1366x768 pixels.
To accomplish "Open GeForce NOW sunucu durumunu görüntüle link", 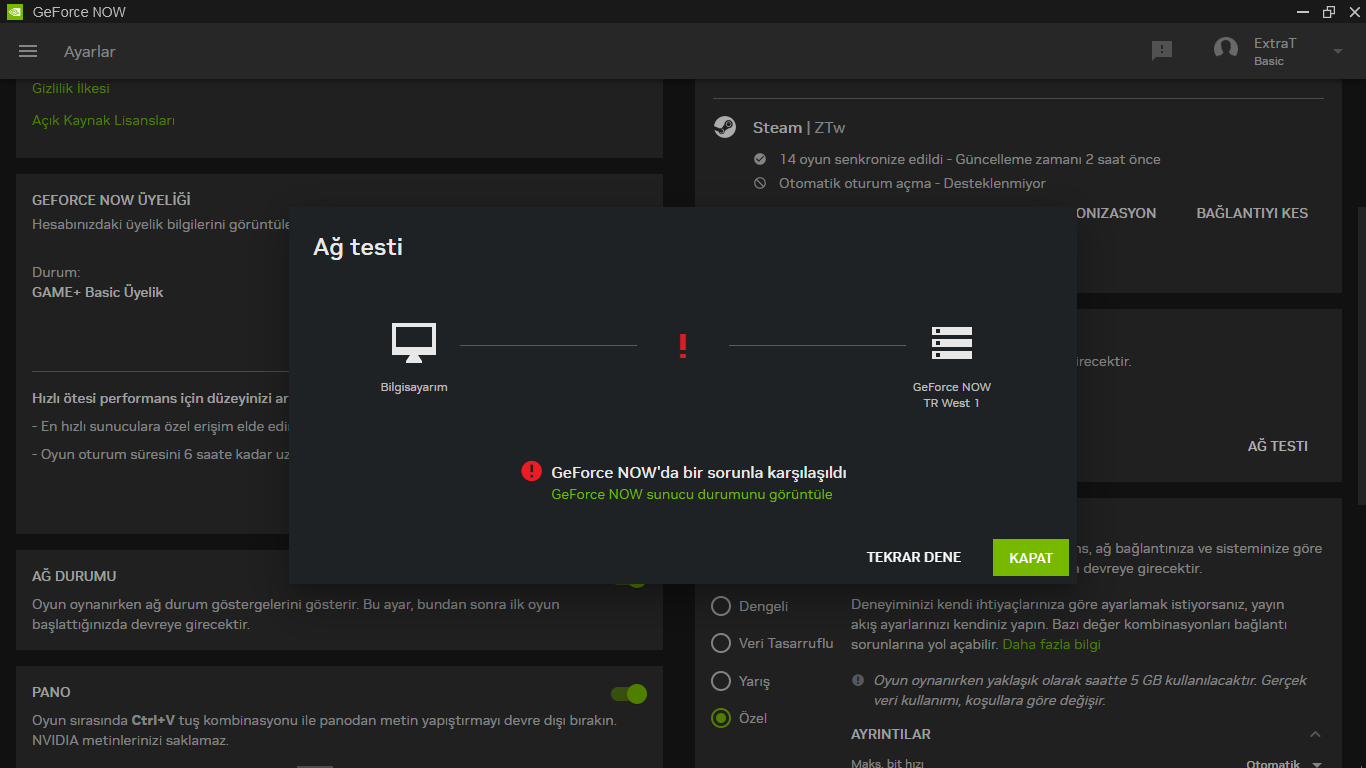I will click(692, 494).
